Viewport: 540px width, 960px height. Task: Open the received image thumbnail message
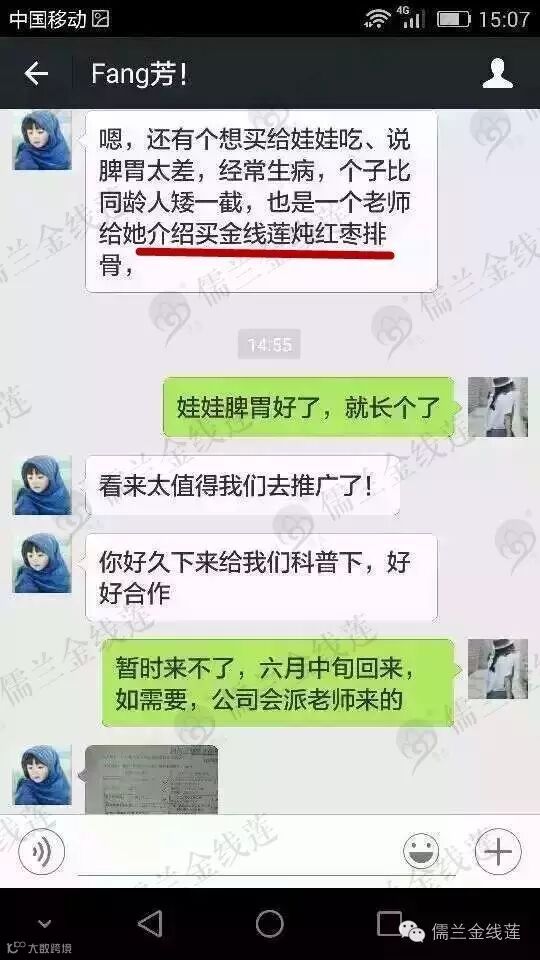coord(151,779)
